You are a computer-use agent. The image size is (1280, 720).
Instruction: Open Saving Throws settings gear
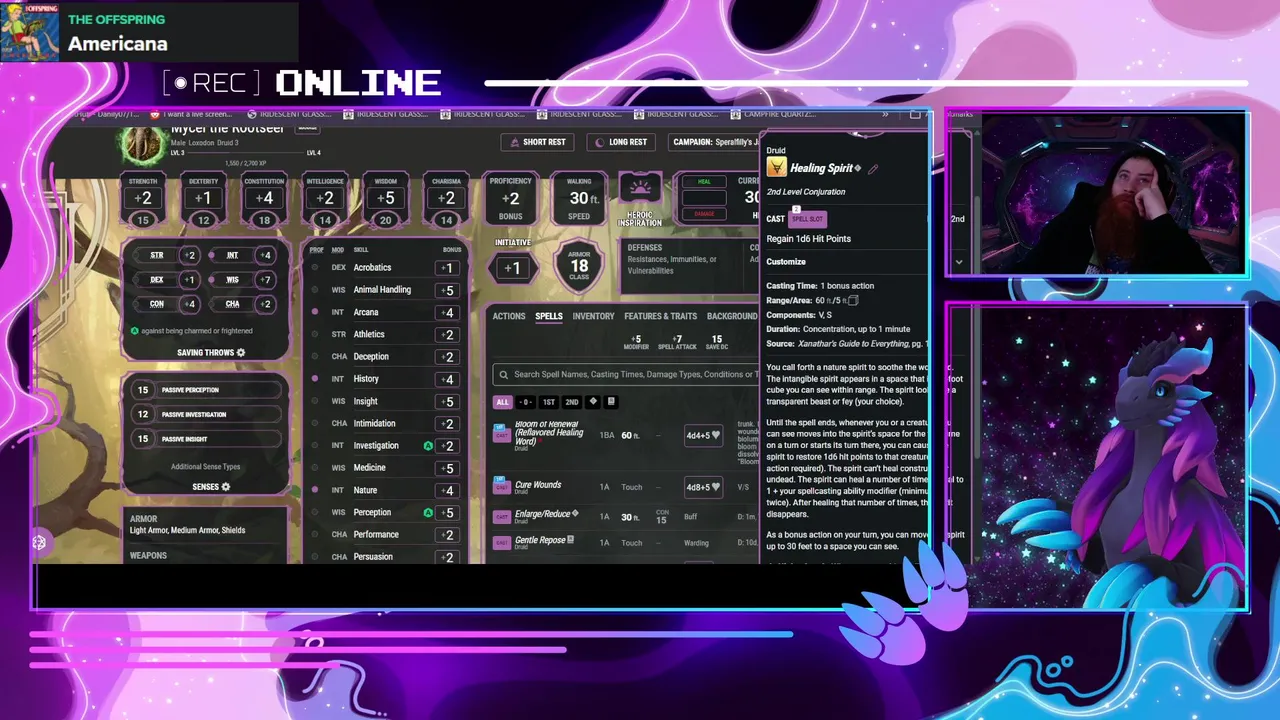tap(241, 353)
